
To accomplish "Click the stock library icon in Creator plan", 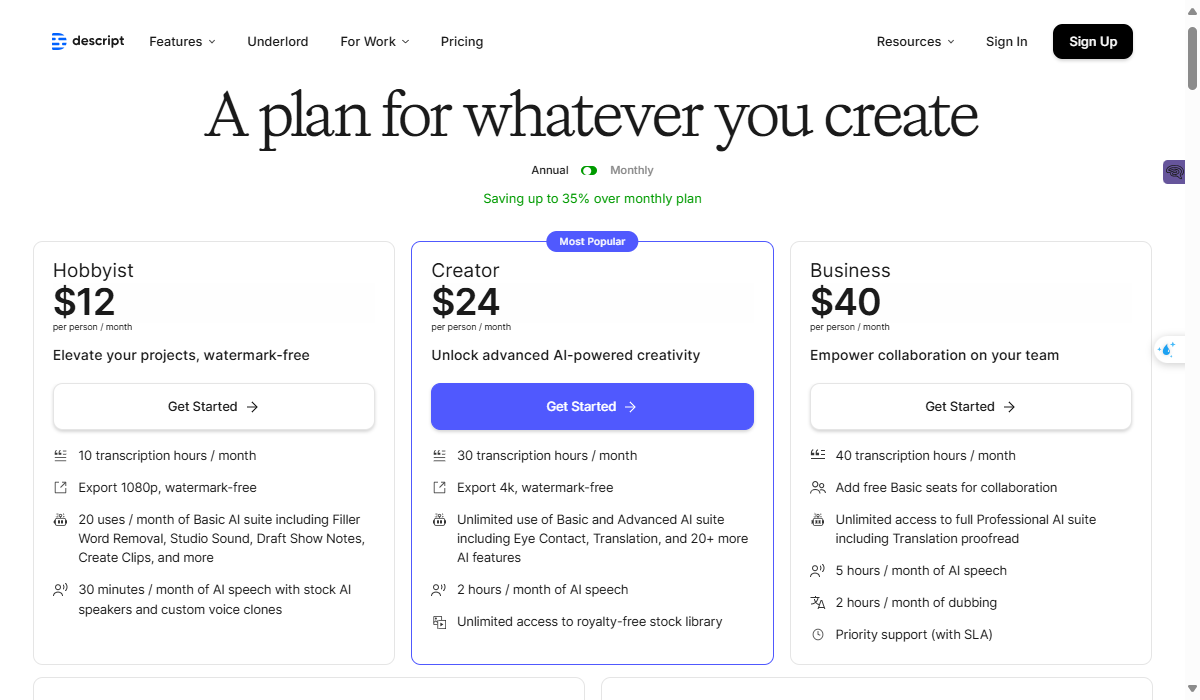I will [439, 622].
